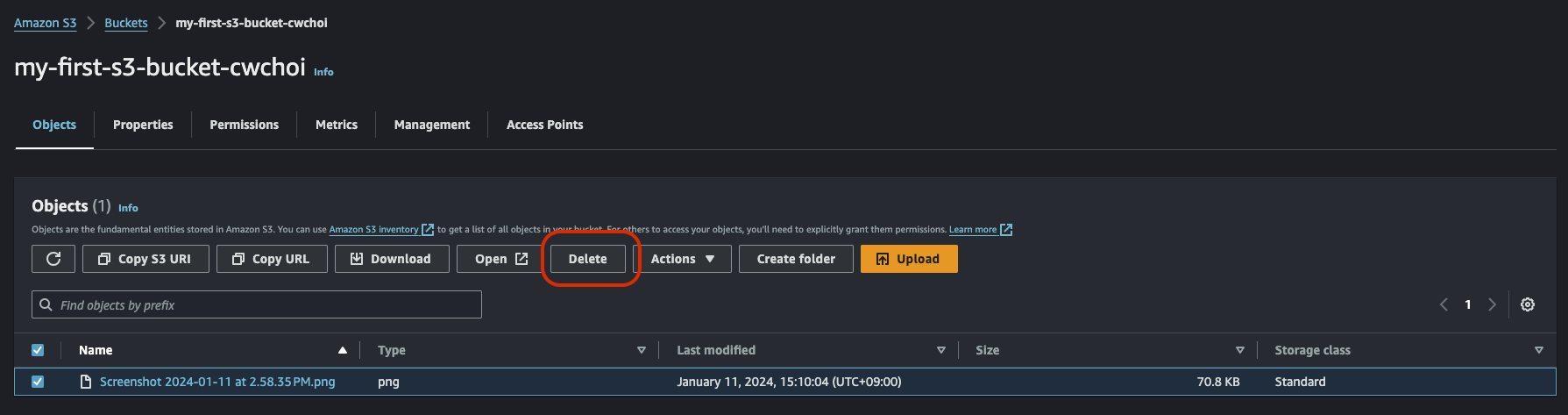Screen dimensions: 1568x415
Task: Open the selected object in new tab
Action: [x=500, y=259]
